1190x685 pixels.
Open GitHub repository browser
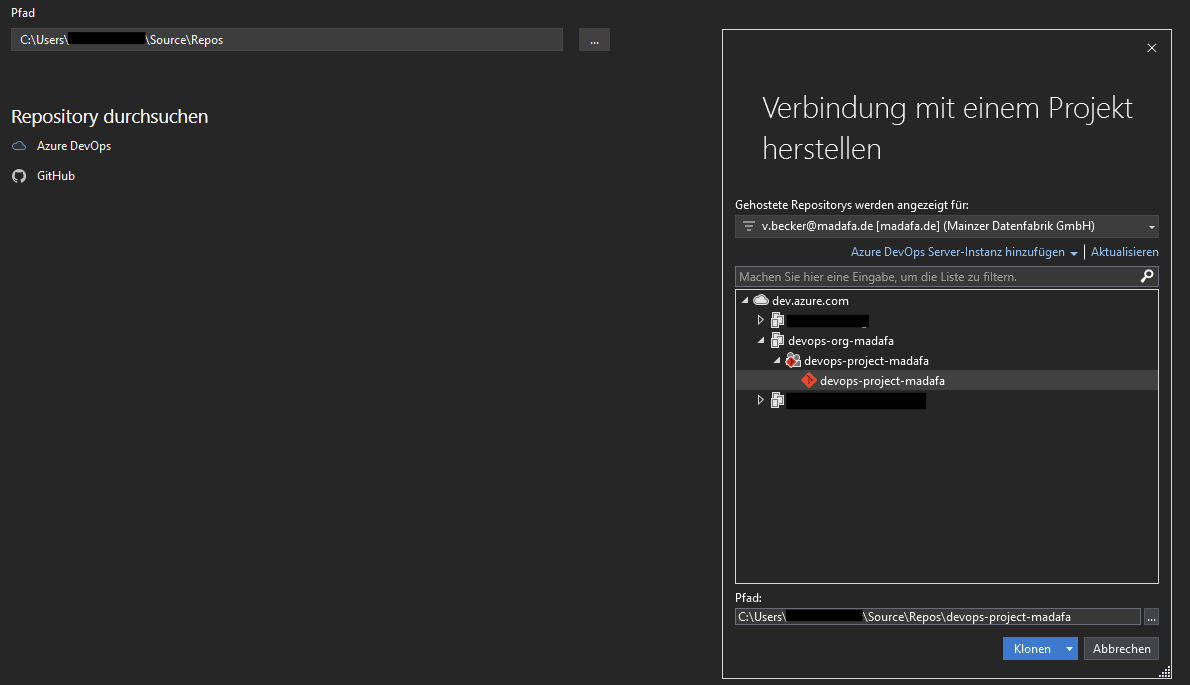[x=55, y=175]
